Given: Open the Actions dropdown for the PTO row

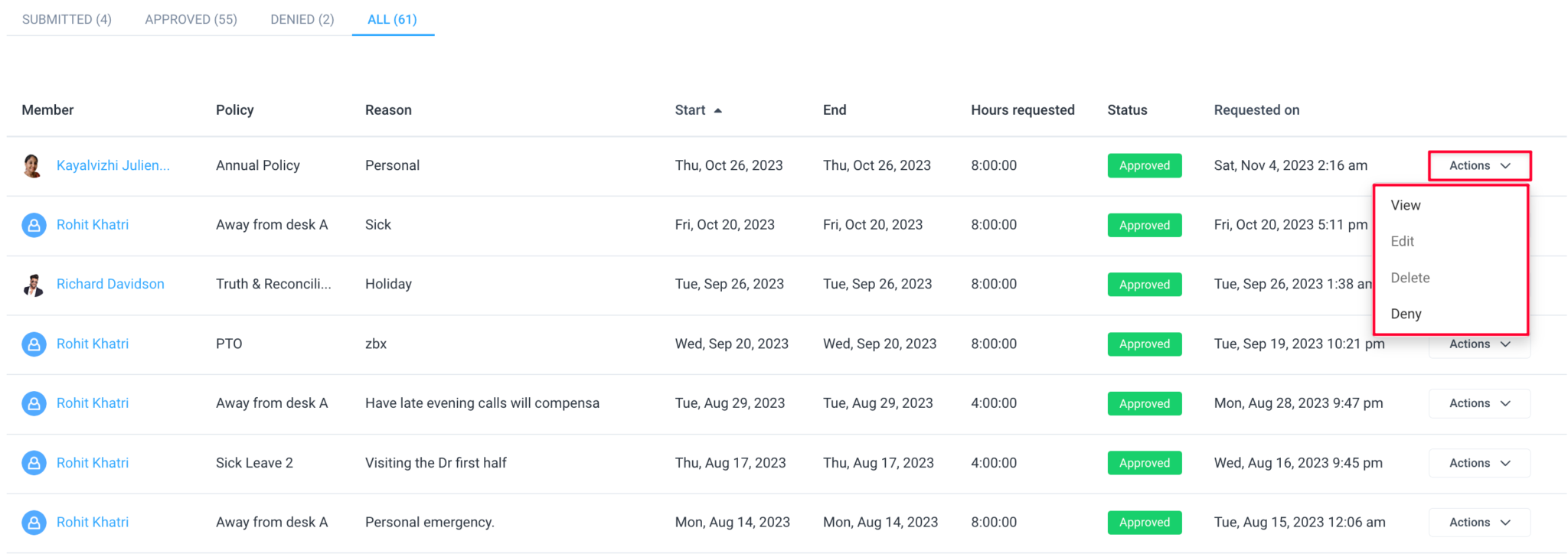Looking at the screenshot, I should 1479,344.
